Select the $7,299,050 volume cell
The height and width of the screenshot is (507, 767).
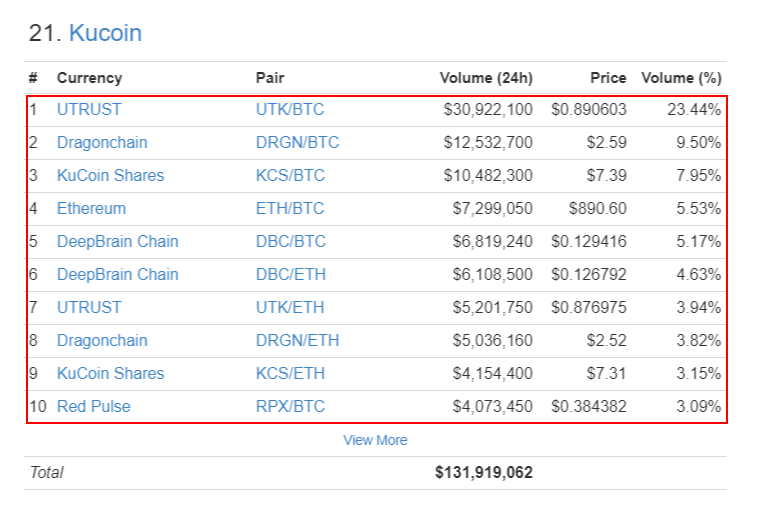tap(493, 208)
